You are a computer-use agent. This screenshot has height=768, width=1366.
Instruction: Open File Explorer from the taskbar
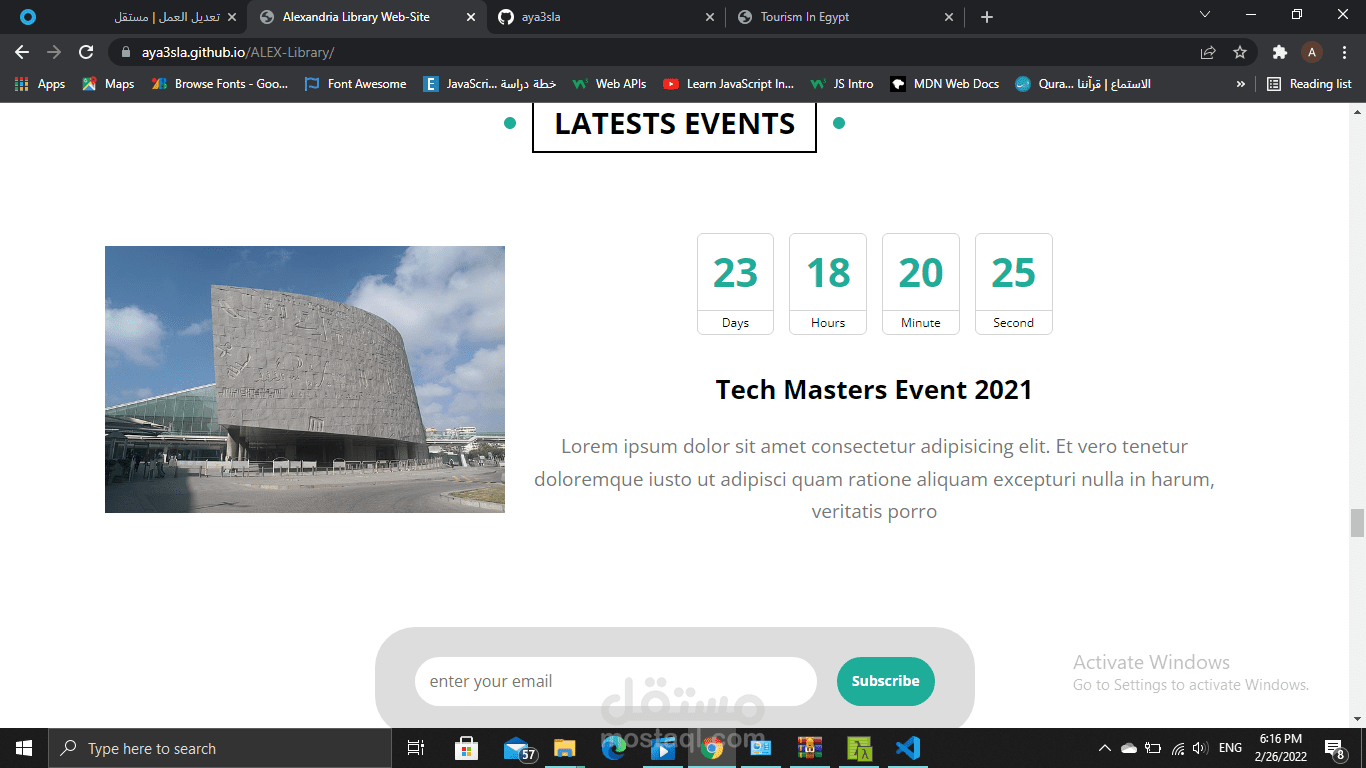(565, 748)
